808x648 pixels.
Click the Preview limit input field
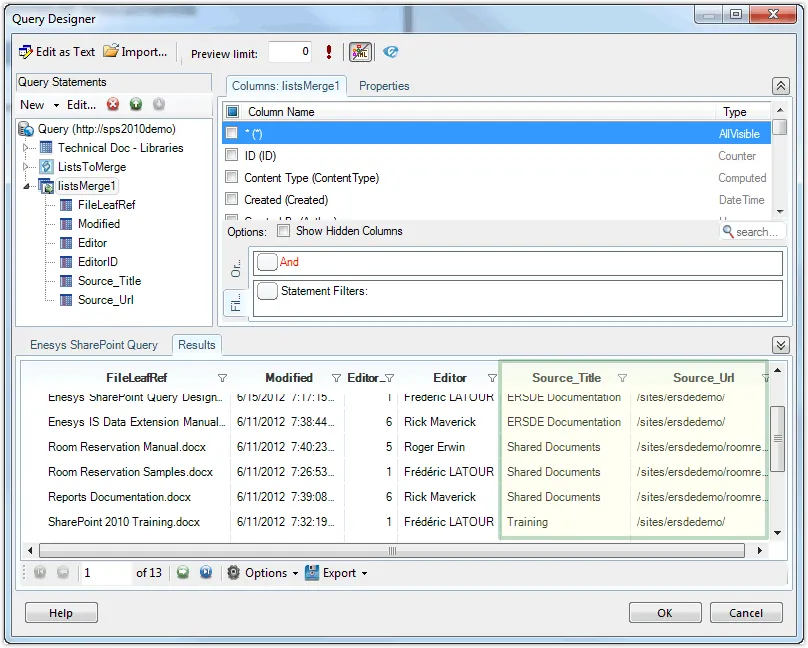289,53
